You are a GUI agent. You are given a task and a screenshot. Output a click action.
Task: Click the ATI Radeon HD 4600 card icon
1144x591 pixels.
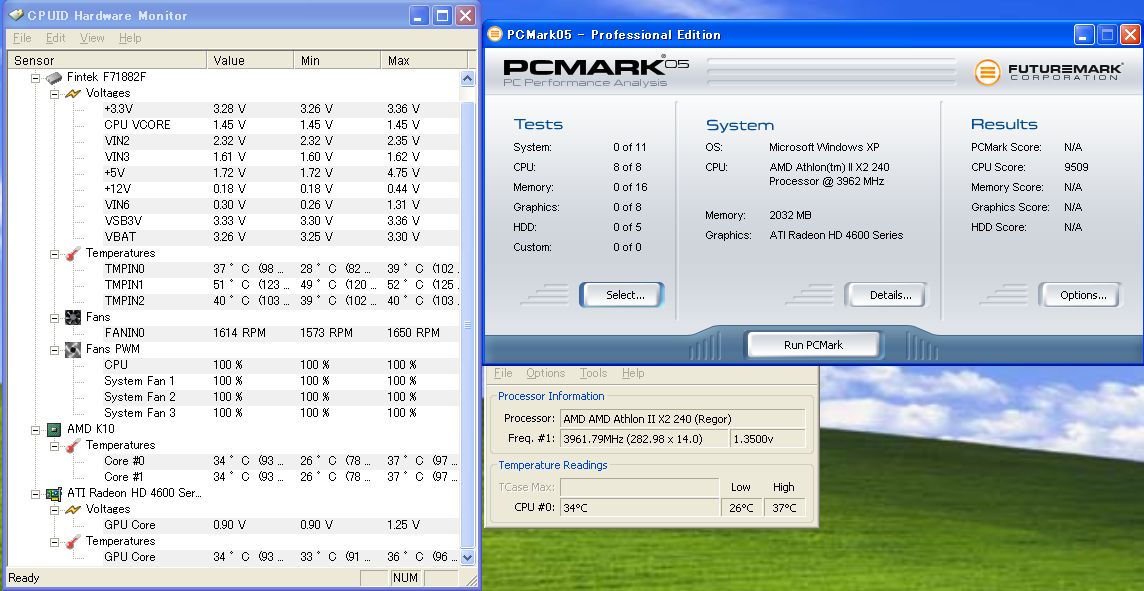(54, 493)
